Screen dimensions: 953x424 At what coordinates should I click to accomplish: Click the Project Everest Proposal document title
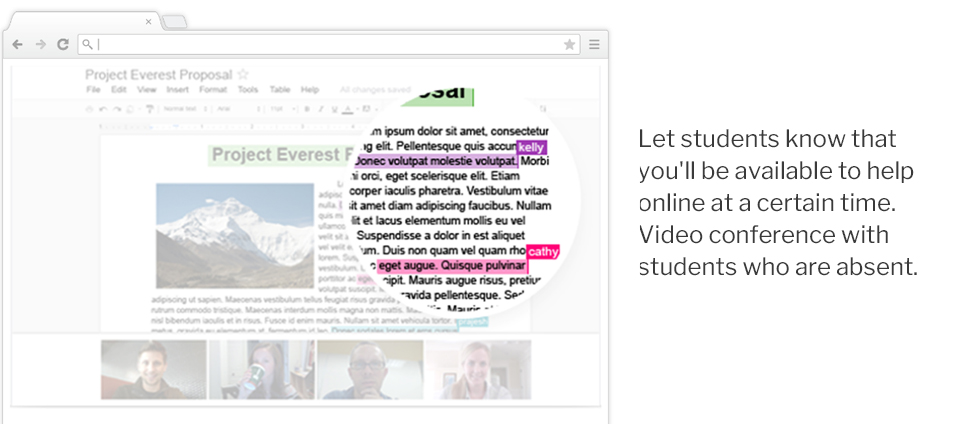[158, 75]
